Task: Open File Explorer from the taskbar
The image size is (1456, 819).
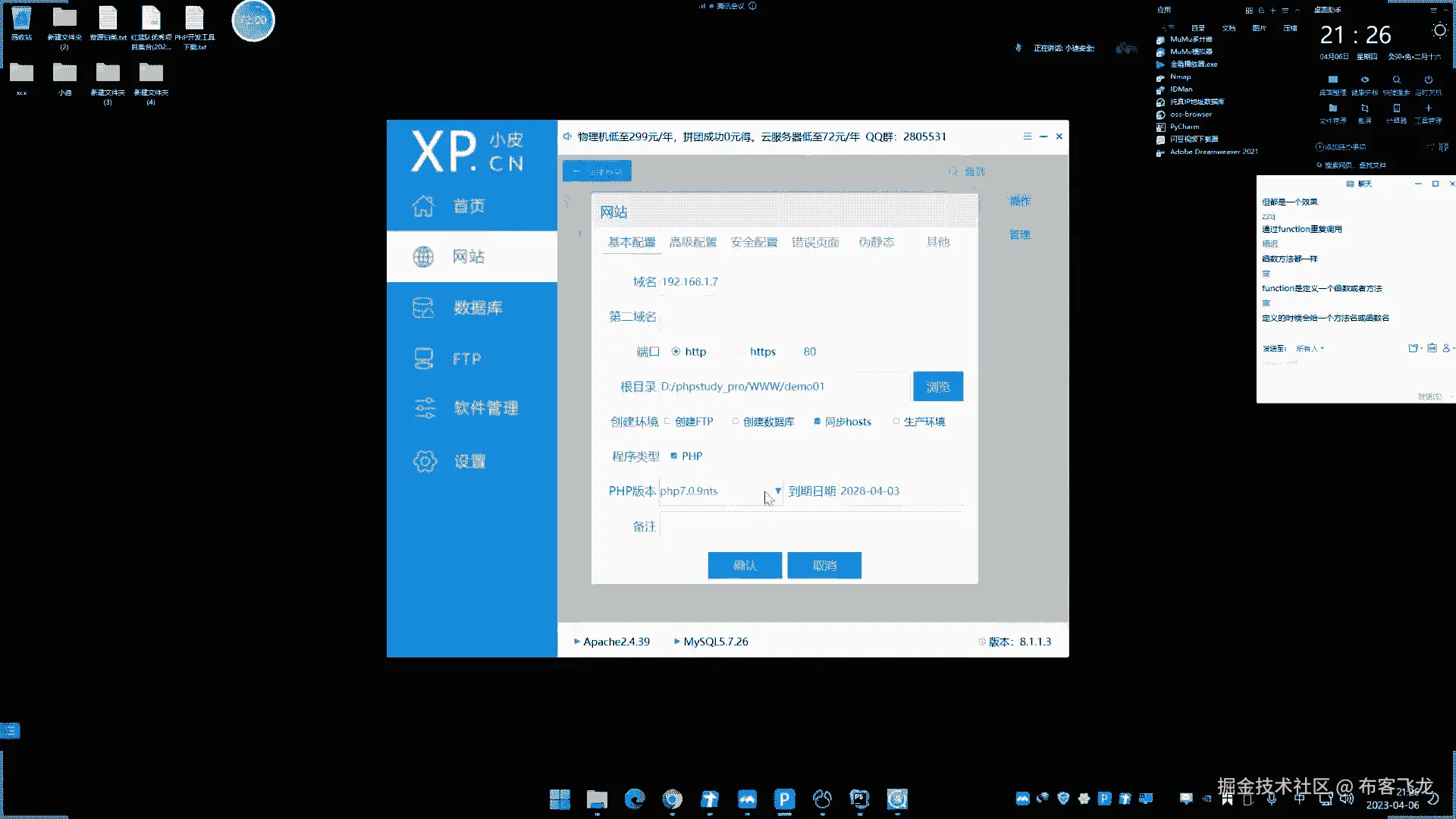Action: tap(597, 799)
